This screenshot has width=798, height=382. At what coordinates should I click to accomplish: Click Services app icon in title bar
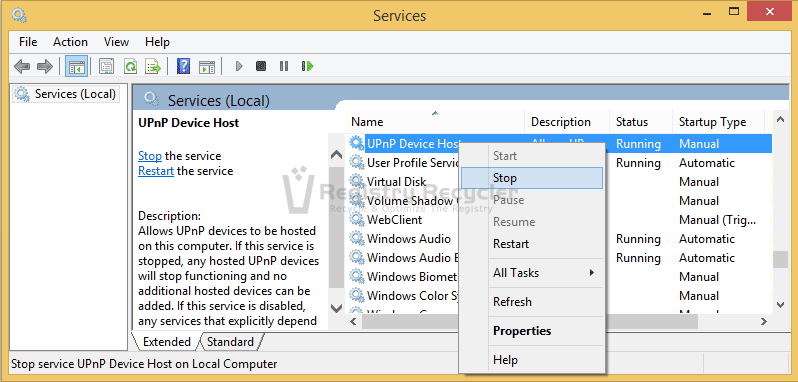click(x=19, y=15)
